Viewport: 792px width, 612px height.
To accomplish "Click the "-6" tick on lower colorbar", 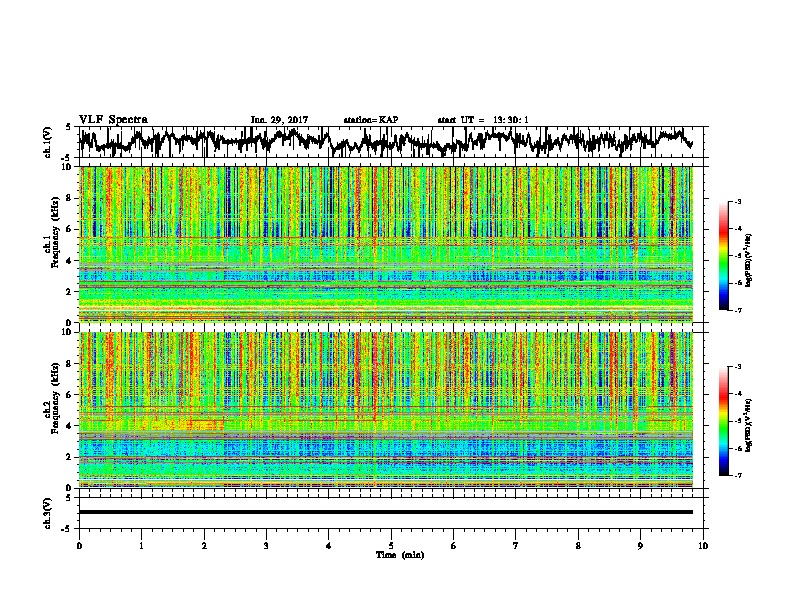I will click(x=738, y=448).
